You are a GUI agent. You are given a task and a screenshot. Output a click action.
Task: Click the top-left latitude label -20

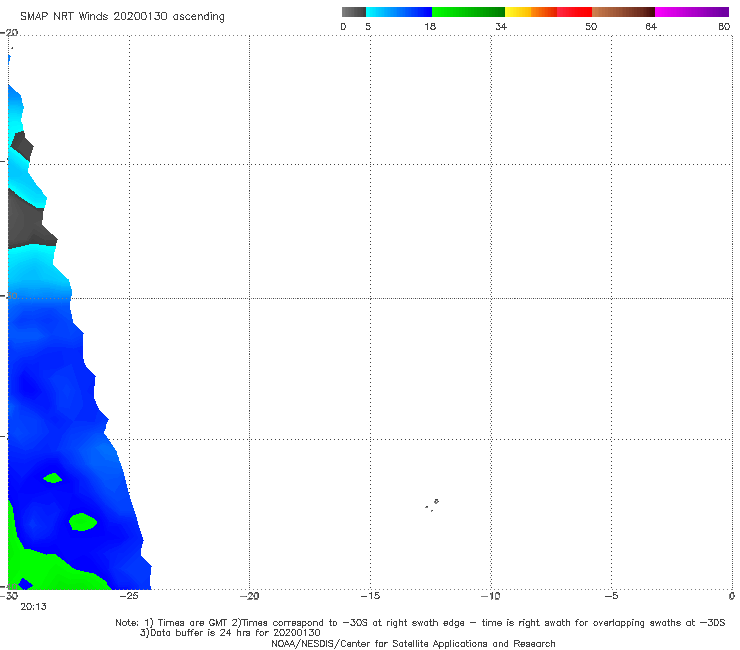pyautogui.click(x=9, y=33)
